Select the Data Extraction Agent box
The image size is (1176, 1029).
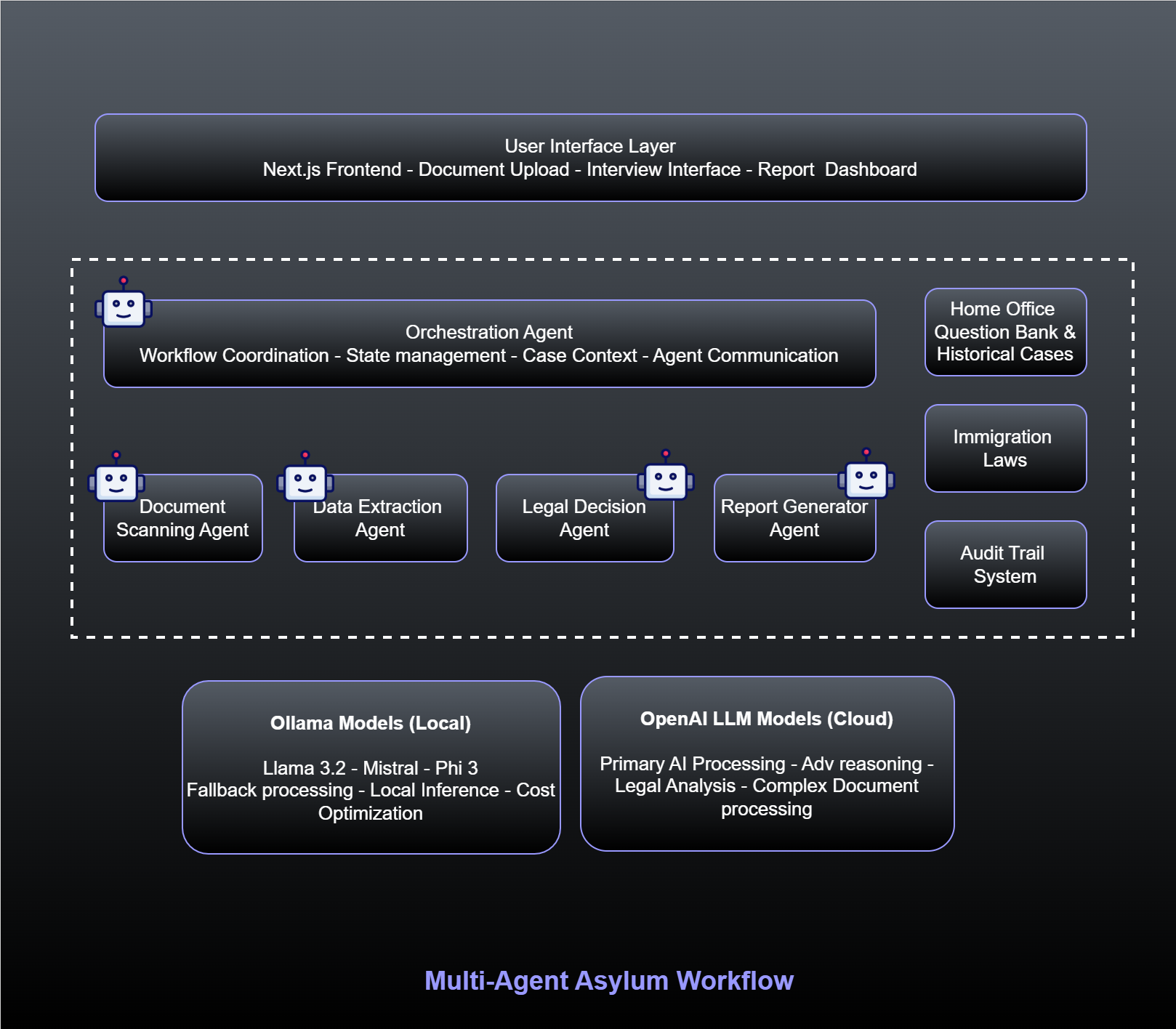pyautogui.click(x=379, y=518)
